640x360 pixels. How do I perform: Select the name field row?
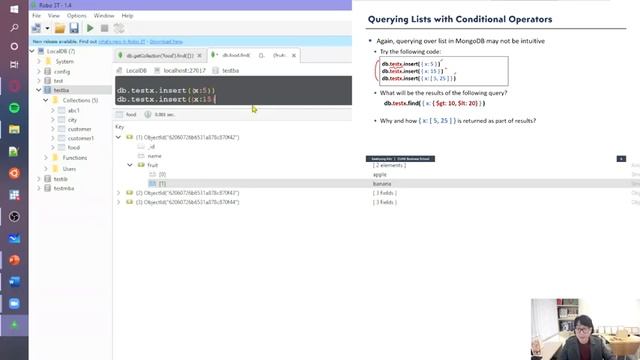click(x=154, y=156)
